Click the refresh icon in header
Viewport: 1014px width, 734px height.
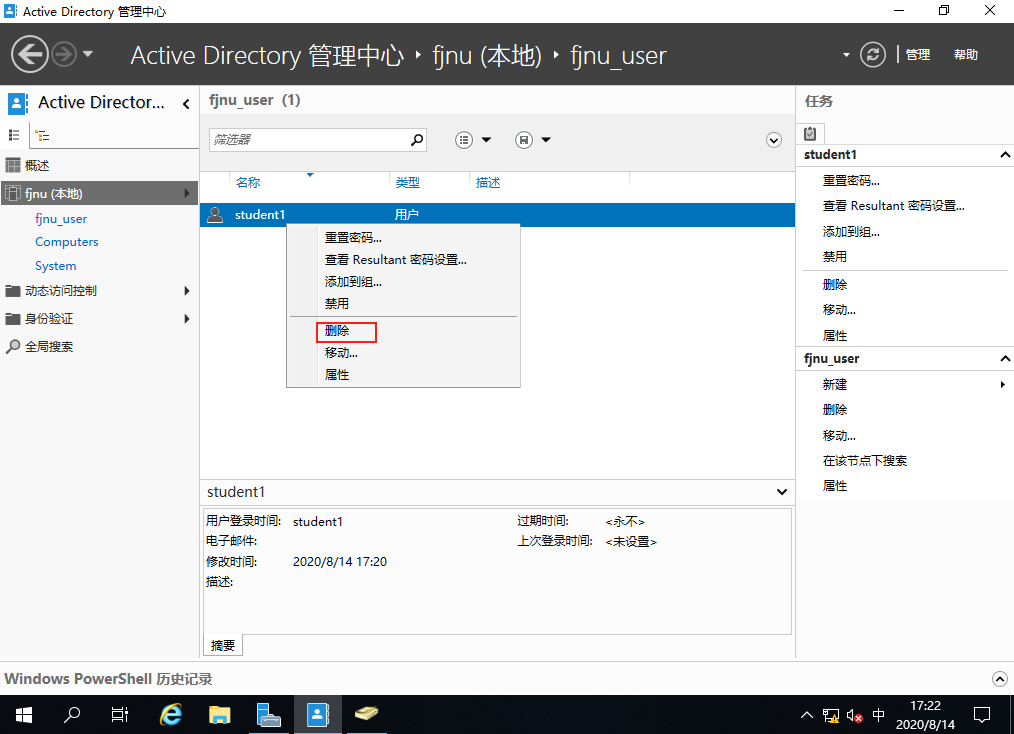872,54
